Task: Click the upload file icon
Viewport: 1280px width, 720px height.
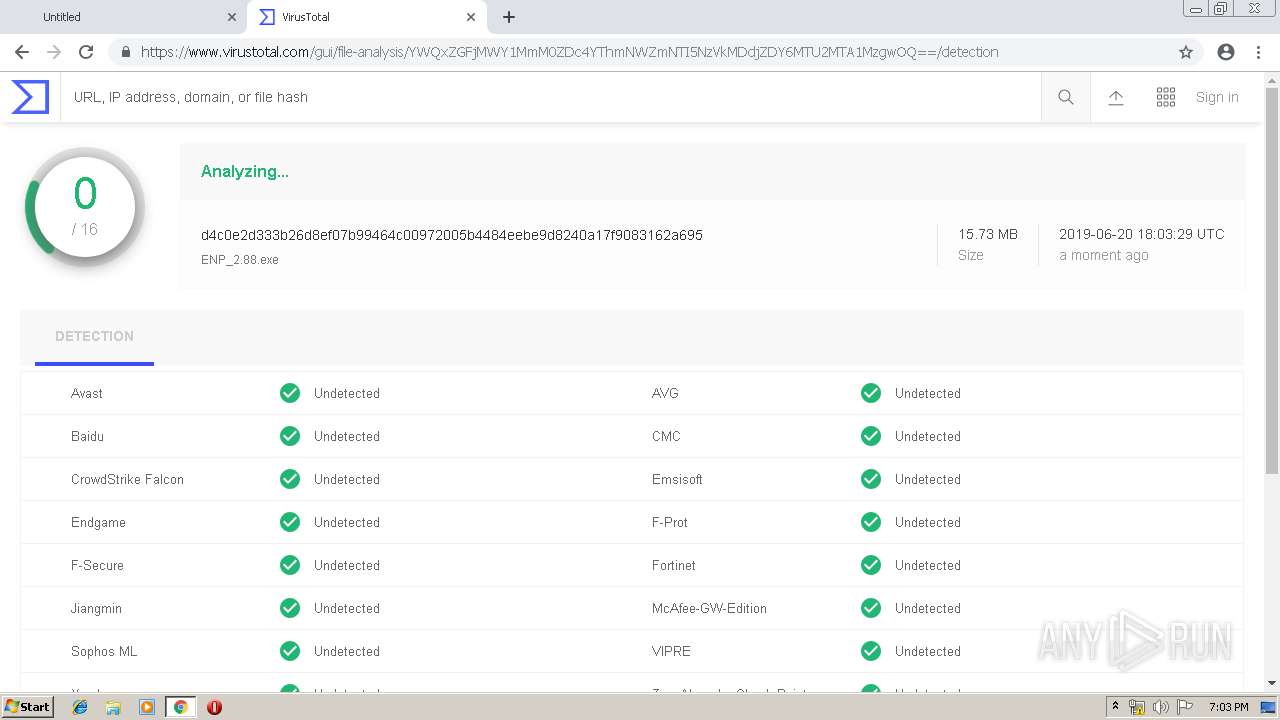Action: point(1116,97)
